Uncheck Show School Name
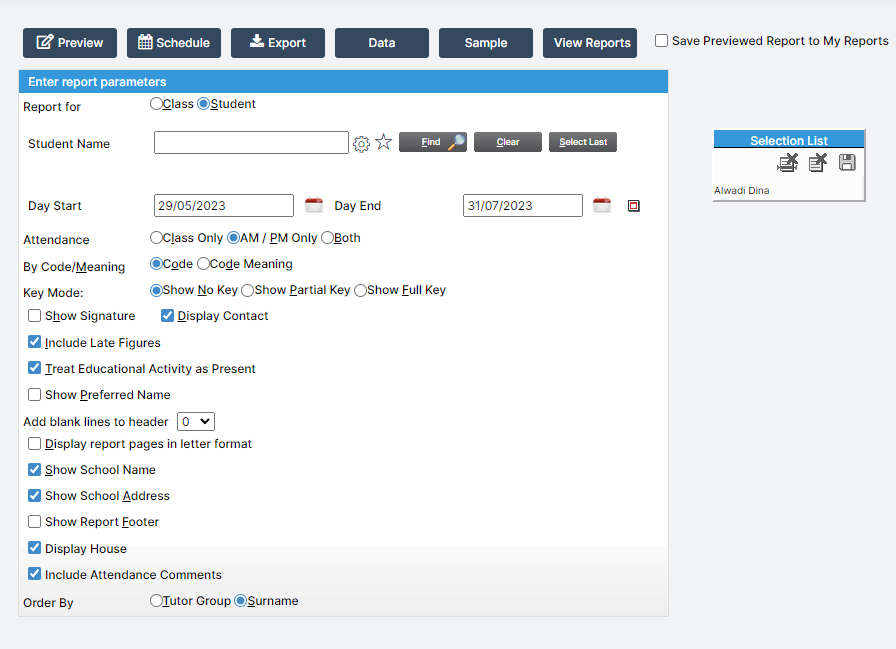896x649 pixels. [x=34, y=470]
